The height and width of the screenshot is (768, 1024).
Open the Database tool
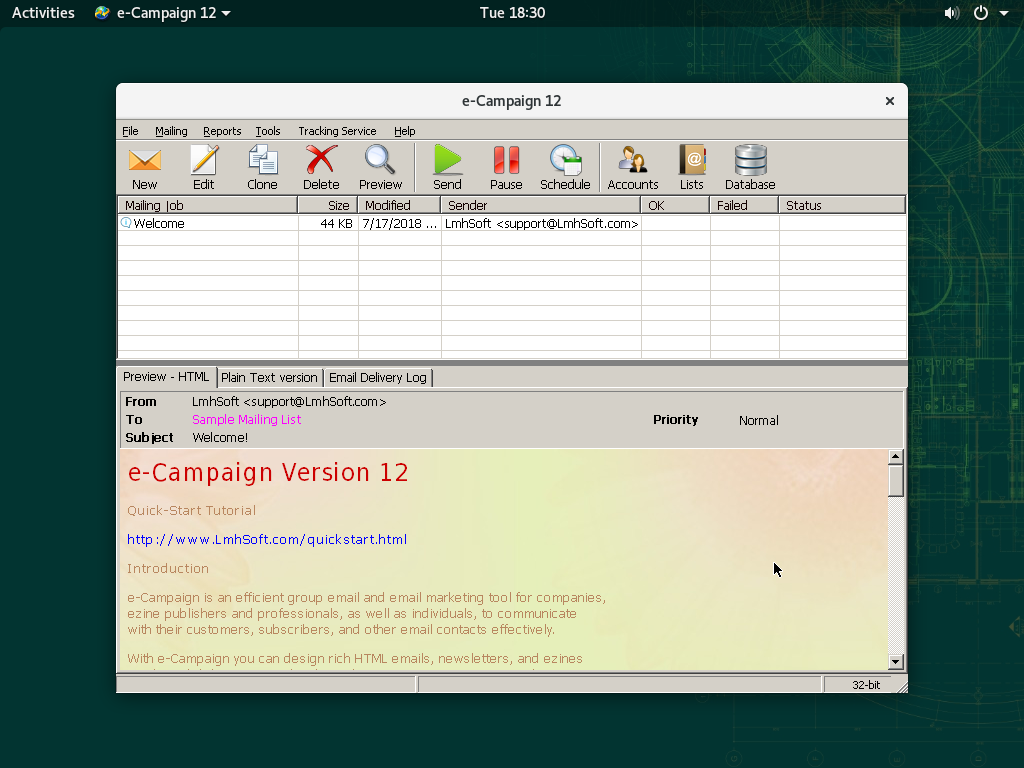coord(750,168)
